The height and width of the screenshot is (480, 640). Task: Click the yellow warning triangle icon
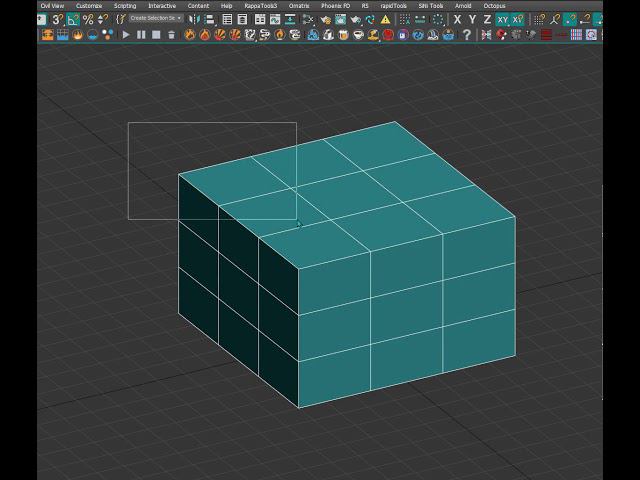[x=385, y=19]
